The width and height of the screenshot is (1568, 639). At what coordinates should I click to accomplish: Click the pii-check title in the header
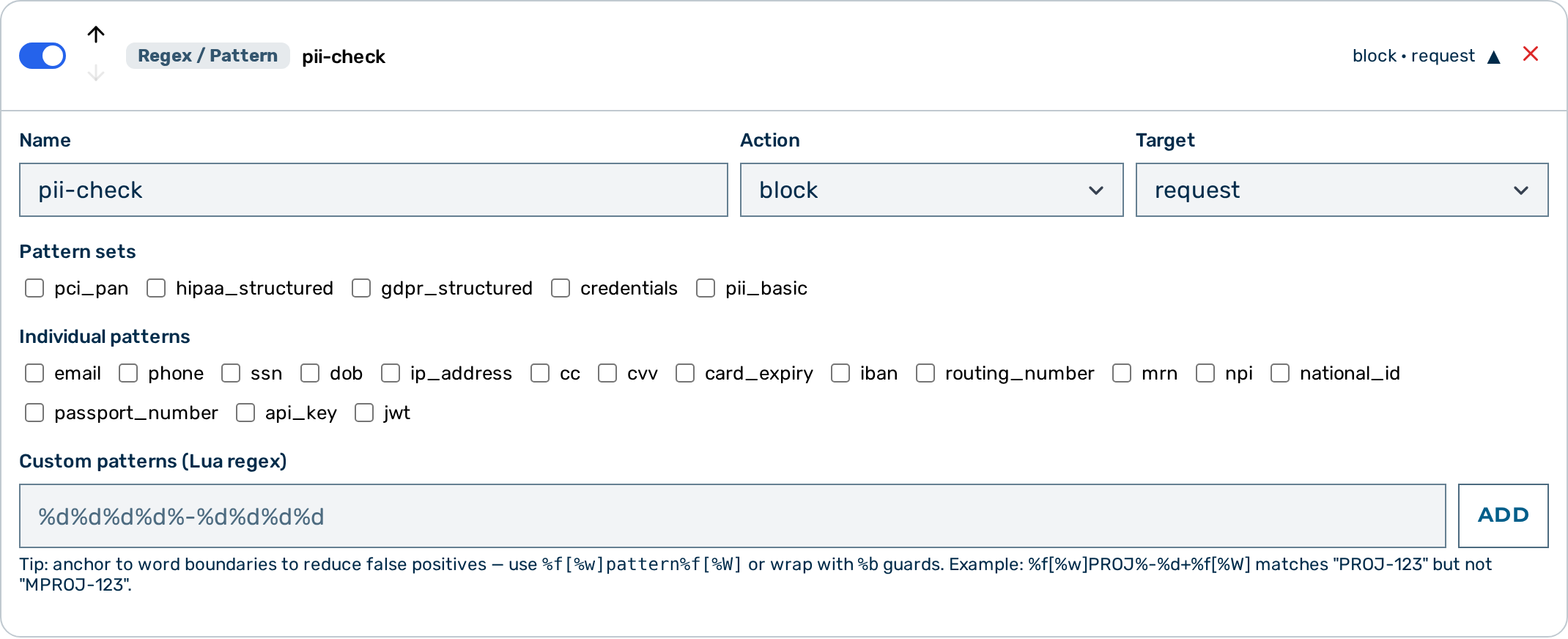[344, 56]
